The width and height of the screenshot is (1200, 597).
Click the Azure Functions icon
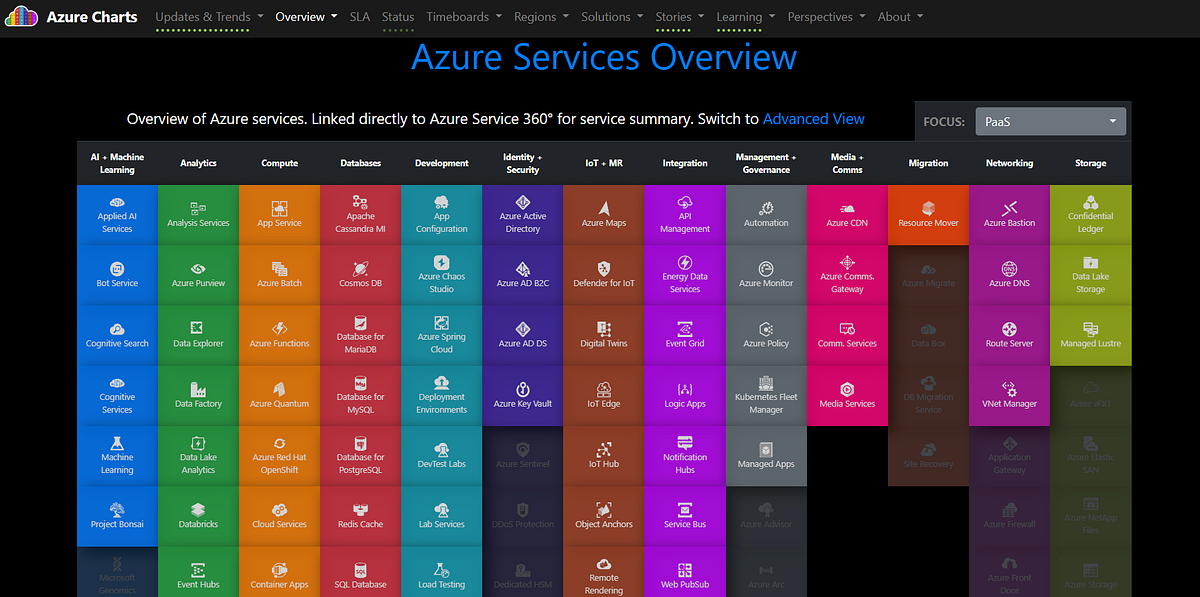279,335
